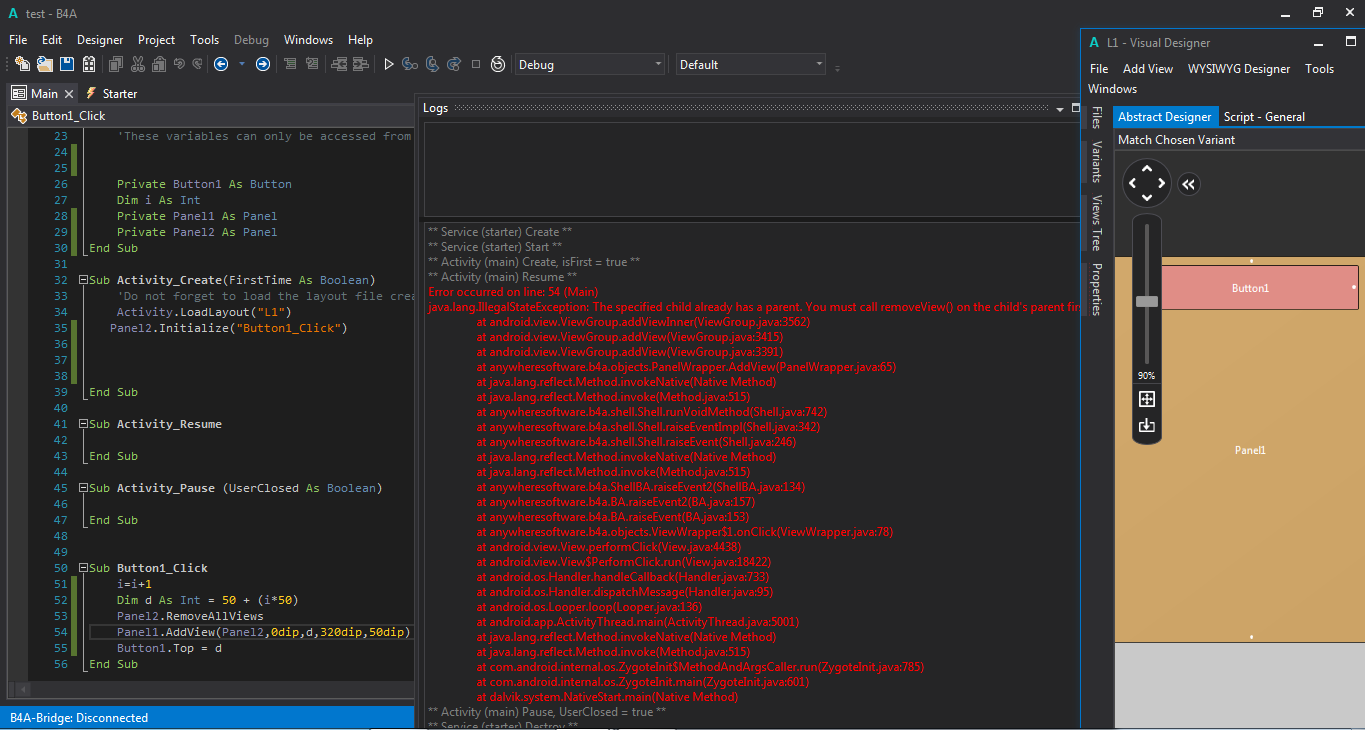This screenshot has height=730, width=1365.
Task: Collapse the Button1_Click sub code block
Action: click(x=82, y=568)
